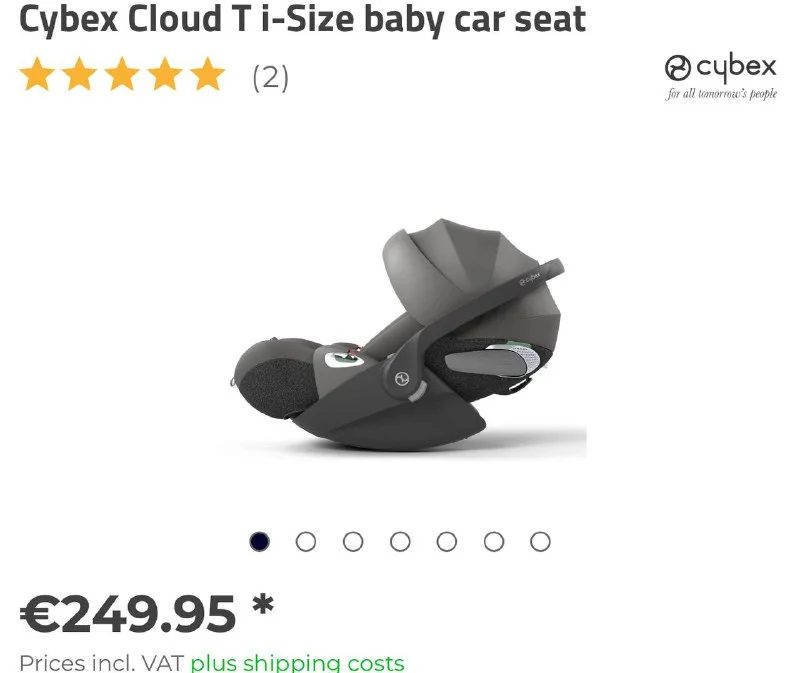This screenshot has height=673, width=800.
Task: Click the €249.95 price text
Action: [x=128, y=614]
